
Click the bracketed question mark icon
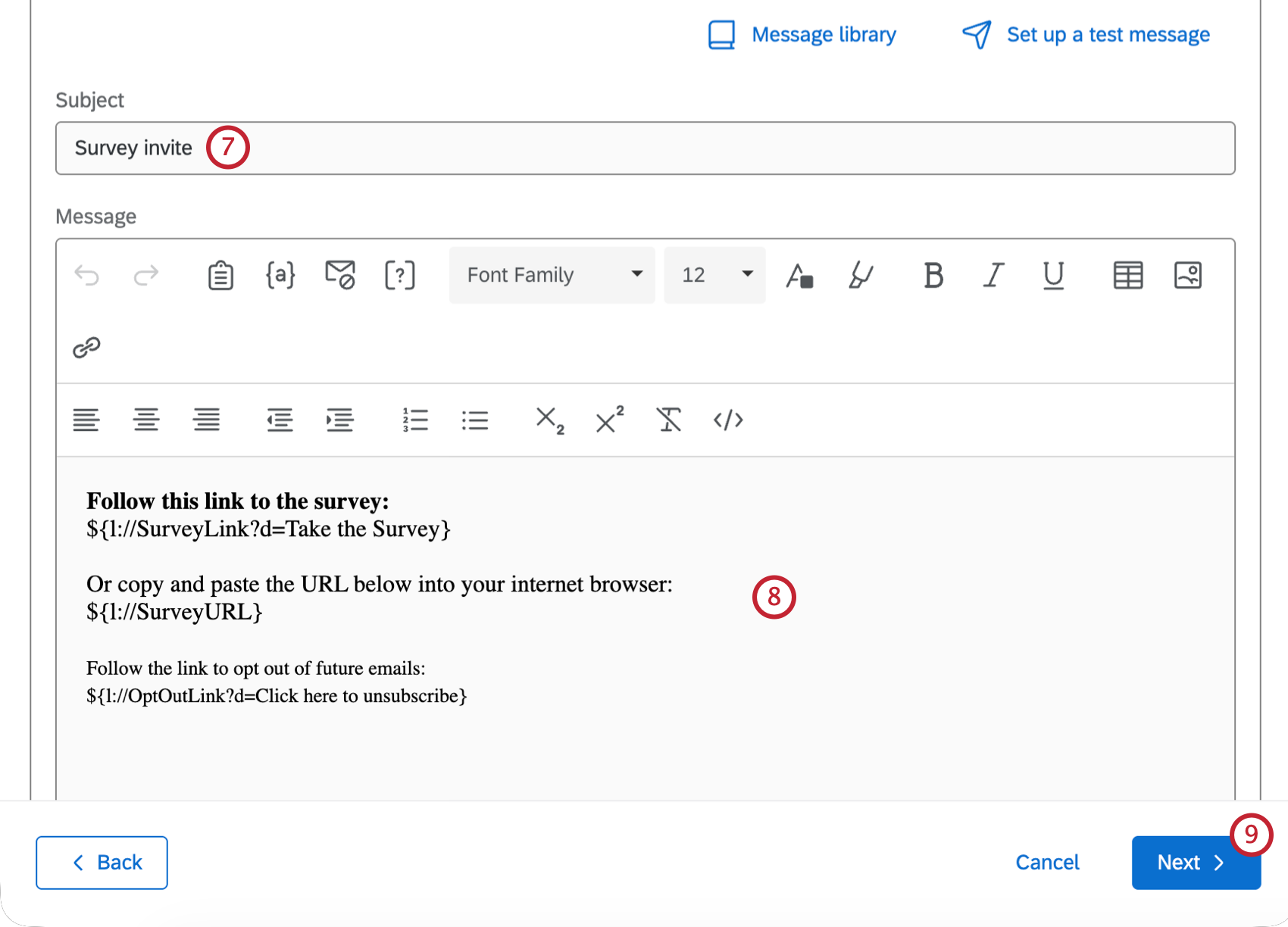tap(400, 275)
